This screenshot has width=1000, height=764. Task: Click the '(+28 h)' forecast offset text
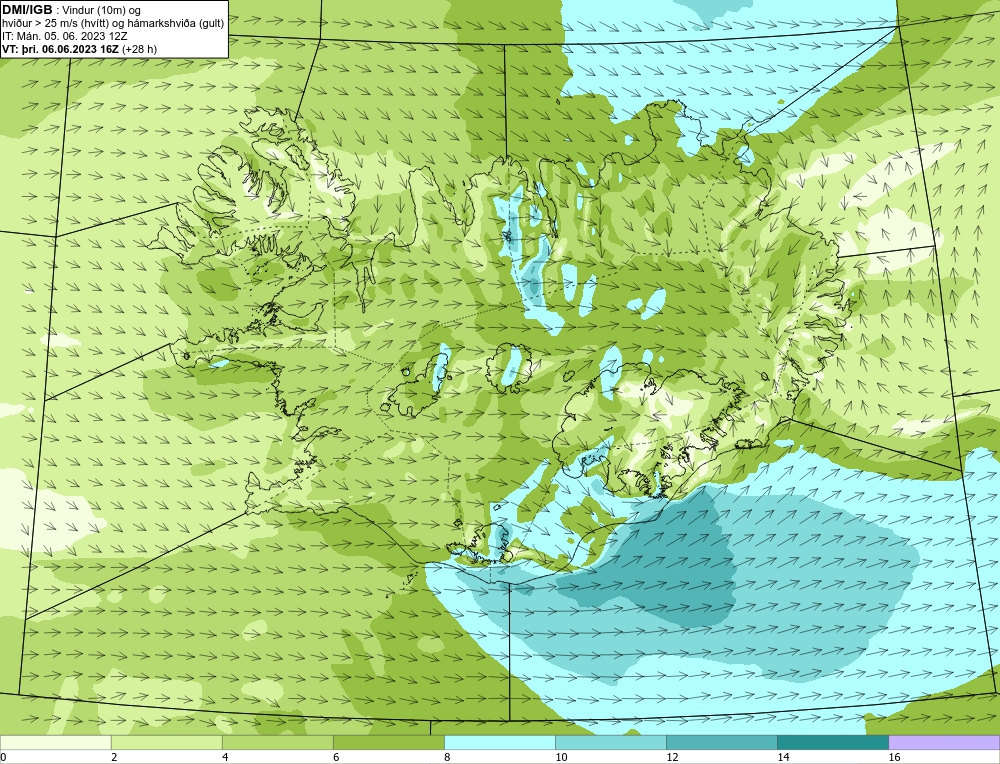pyautogui.click(x=139, y=49)
